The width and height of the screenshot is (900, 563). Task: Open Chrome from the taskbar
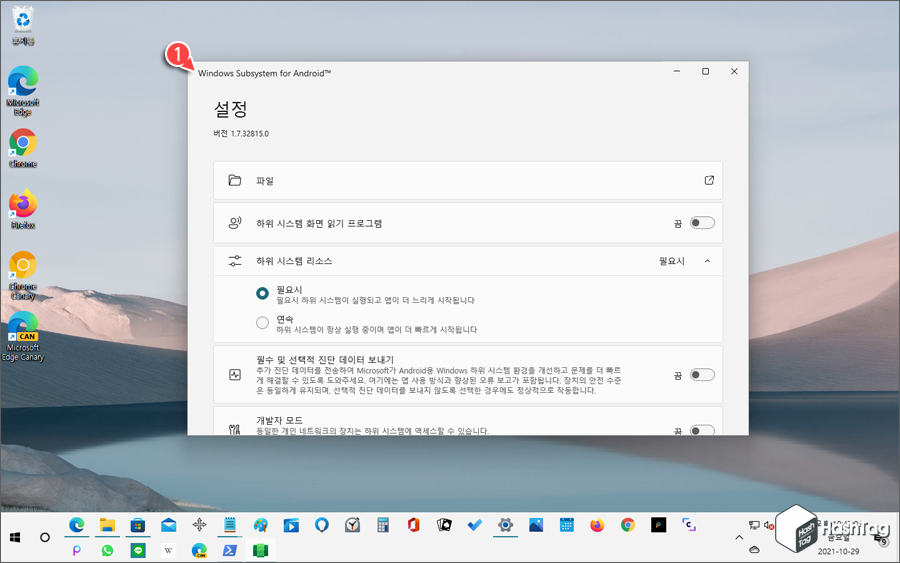pyautogui.click(x=628, y=525)
